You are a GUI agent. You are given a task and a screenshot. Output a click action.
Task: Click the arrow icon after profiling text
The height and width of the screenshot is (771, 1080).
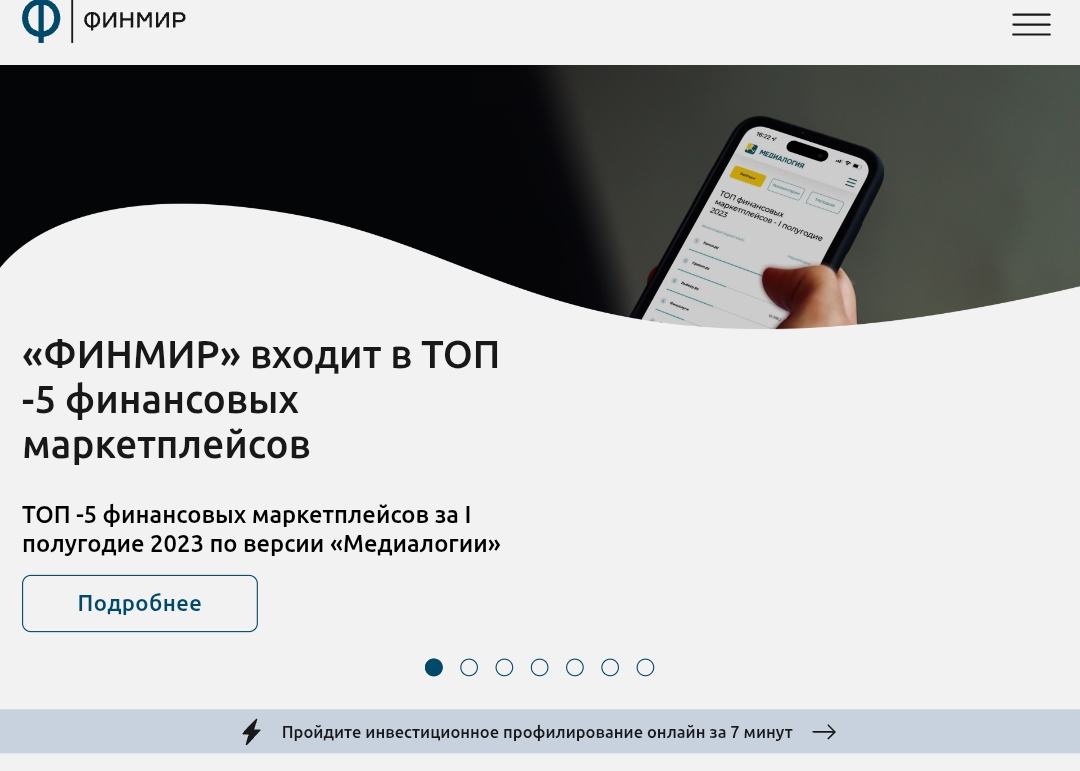pos(824,732)
